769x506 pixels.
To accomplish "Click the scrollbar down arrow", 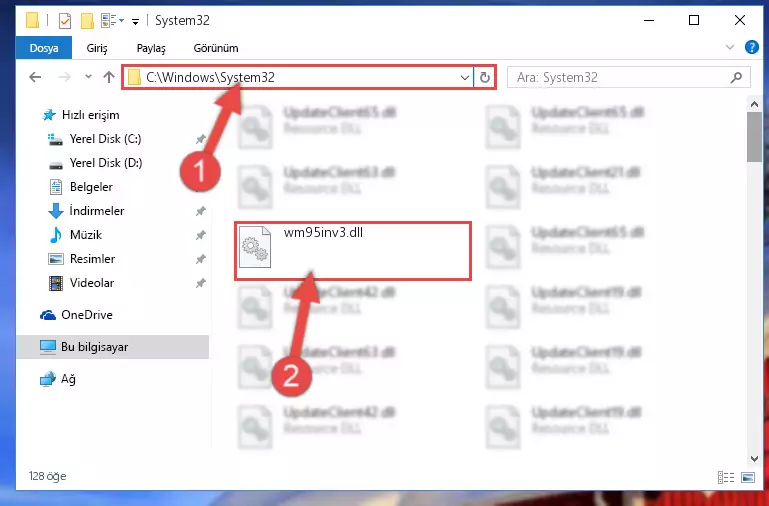I will click(x=754, y=459).
